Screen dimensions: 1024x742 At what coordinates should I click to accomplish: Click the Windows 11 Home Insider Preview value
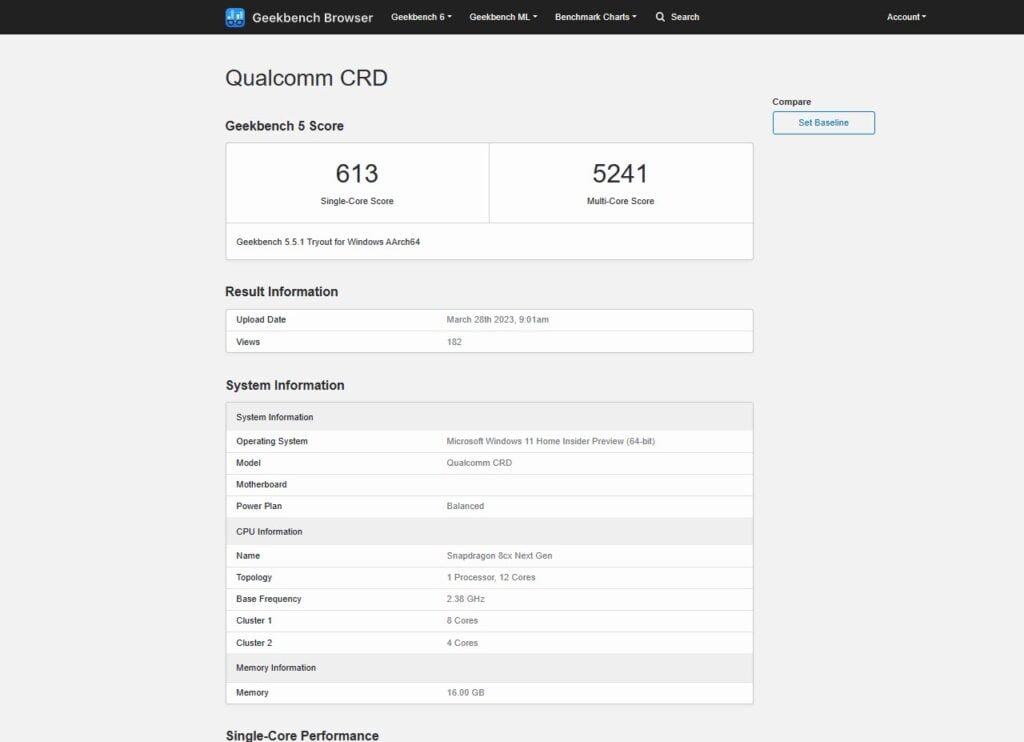pos(551,441)
